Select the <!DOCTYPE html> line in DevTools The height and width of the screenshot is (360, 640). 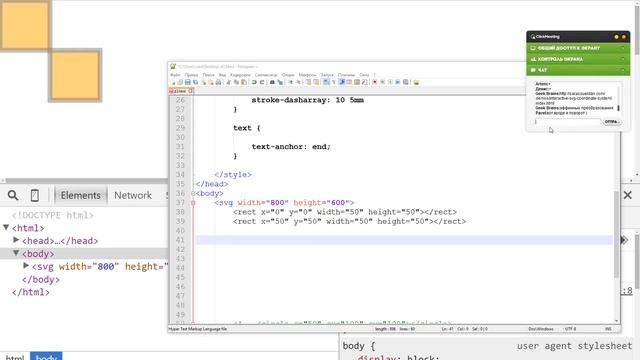tap(53, 215)
